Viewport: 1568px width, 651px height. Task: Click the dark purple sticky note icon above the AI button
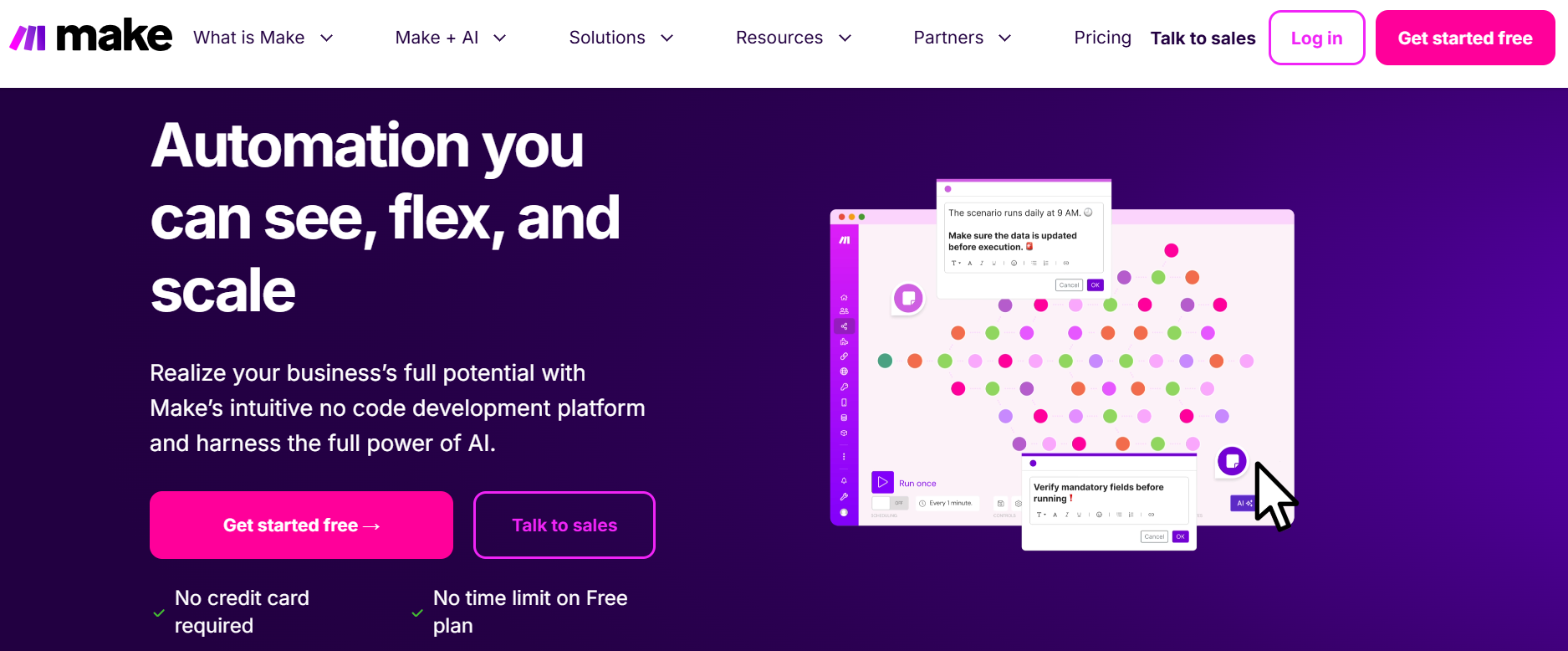point(1232,461)
